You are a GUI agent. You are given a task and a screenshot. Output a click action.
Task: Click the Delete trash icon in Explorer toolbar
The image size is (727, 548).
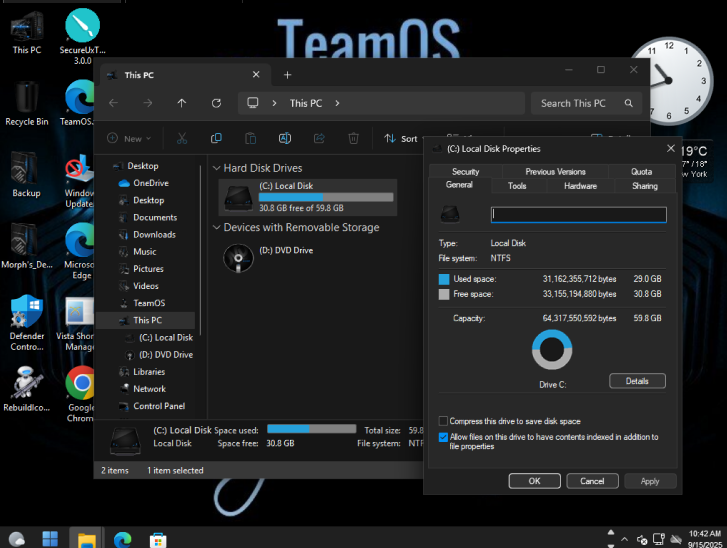pos(353,138)
